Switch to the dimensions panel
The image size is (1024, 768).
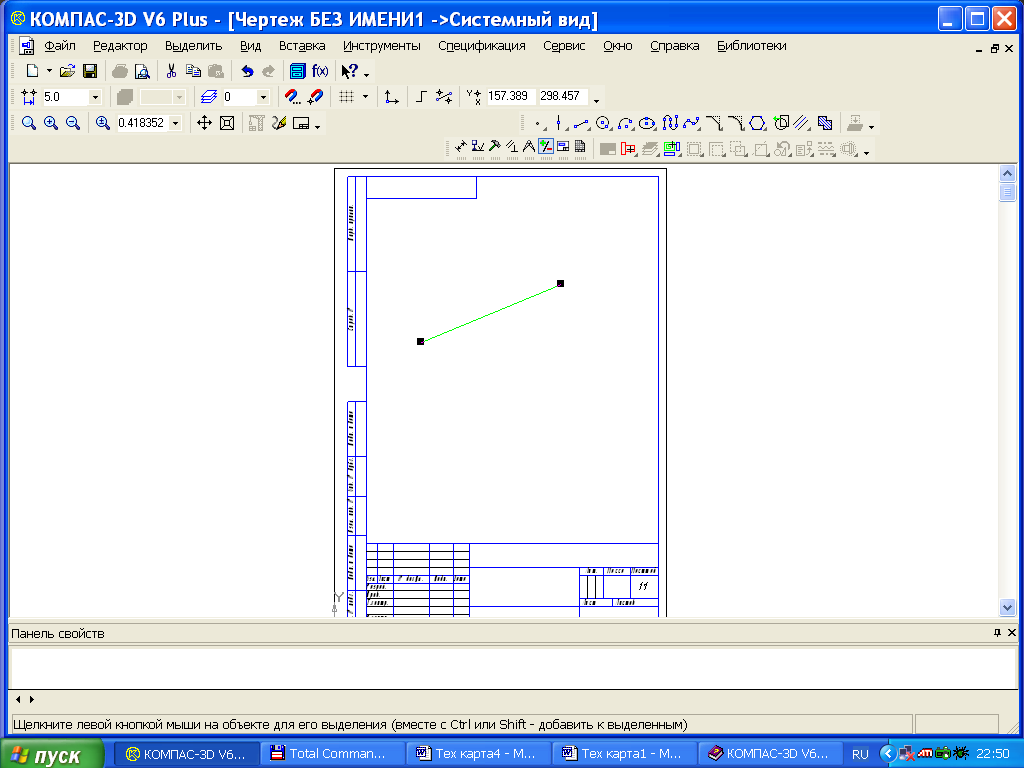pos(461,148)
